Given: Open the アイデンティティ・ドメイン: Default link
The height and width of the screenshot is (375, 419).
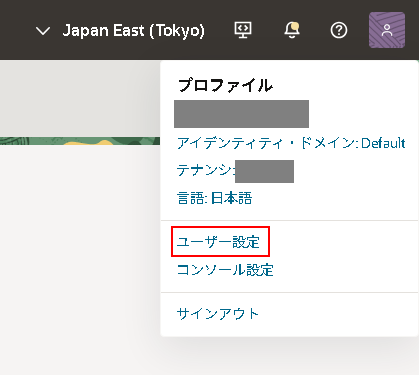Looking at the screenshot, I should 291,143.
